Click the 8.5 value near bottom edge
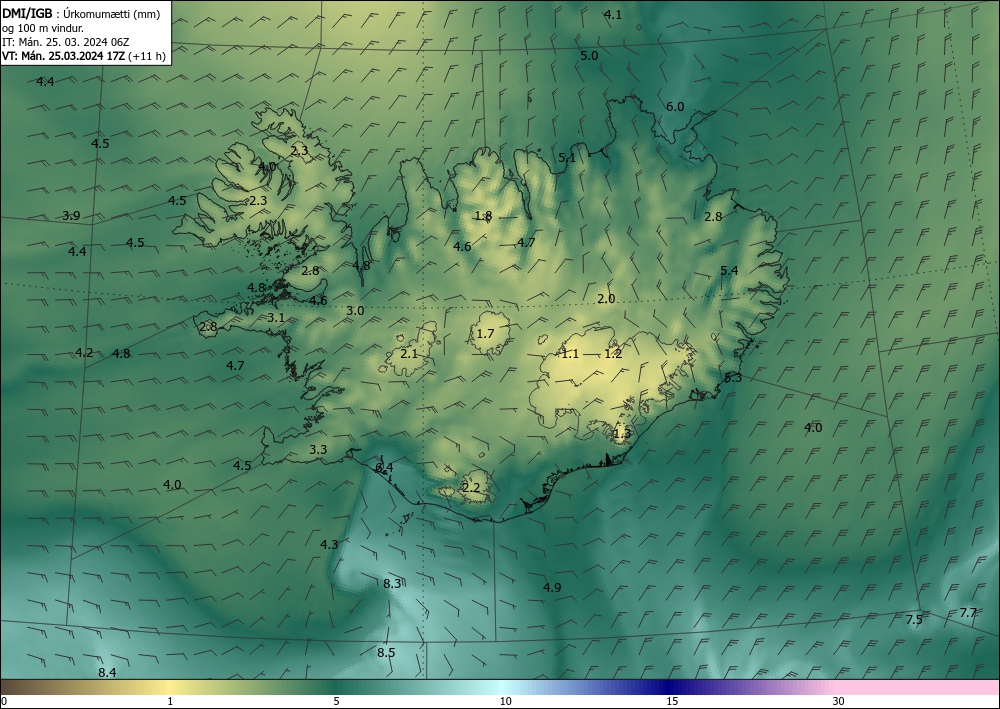Image resolution: width=1000 pixels, height=709 pixels. [x=386, y=652]
